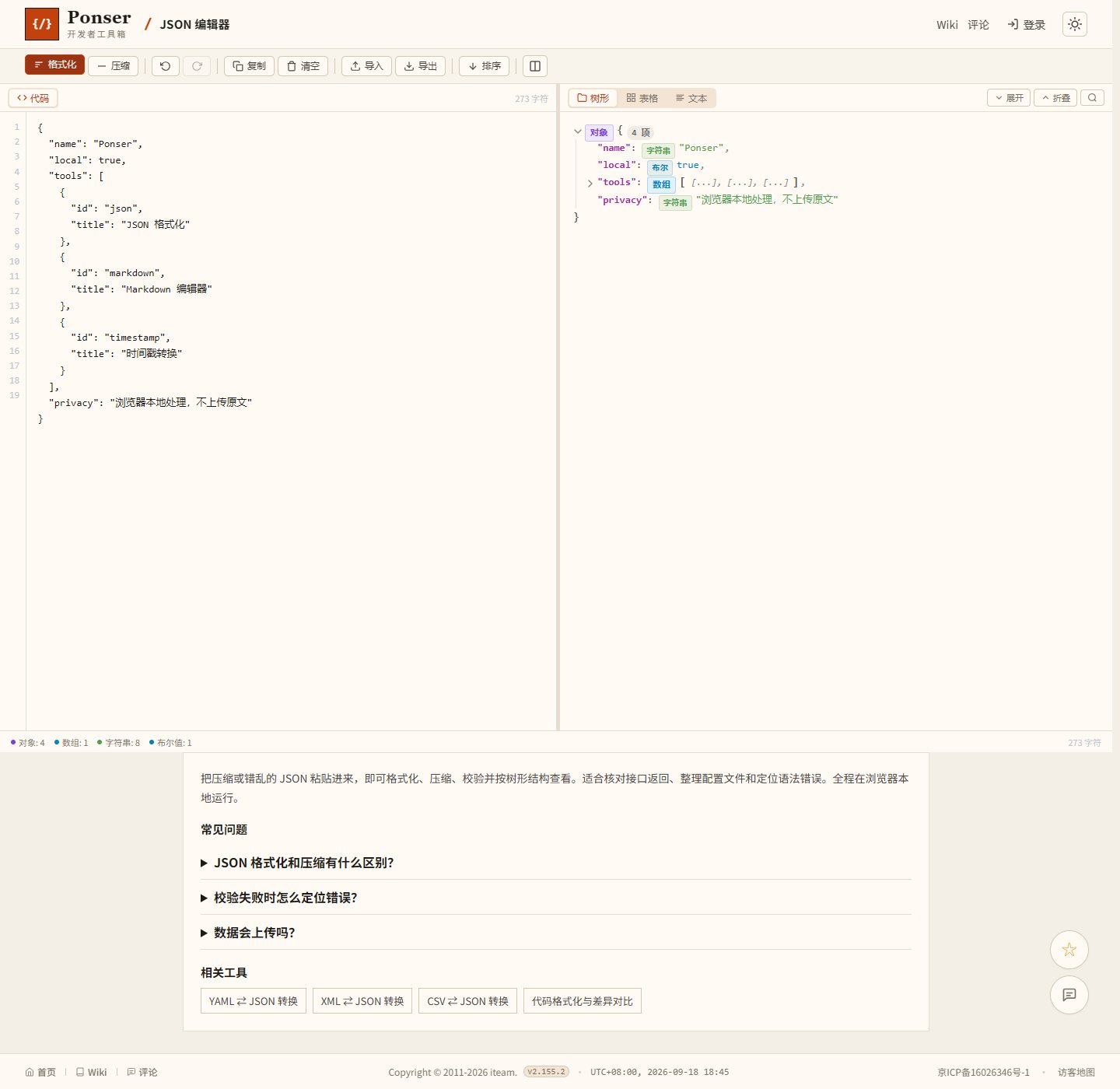
Task: Click the 压缩 compress button
Action: [x=114, y=66]
